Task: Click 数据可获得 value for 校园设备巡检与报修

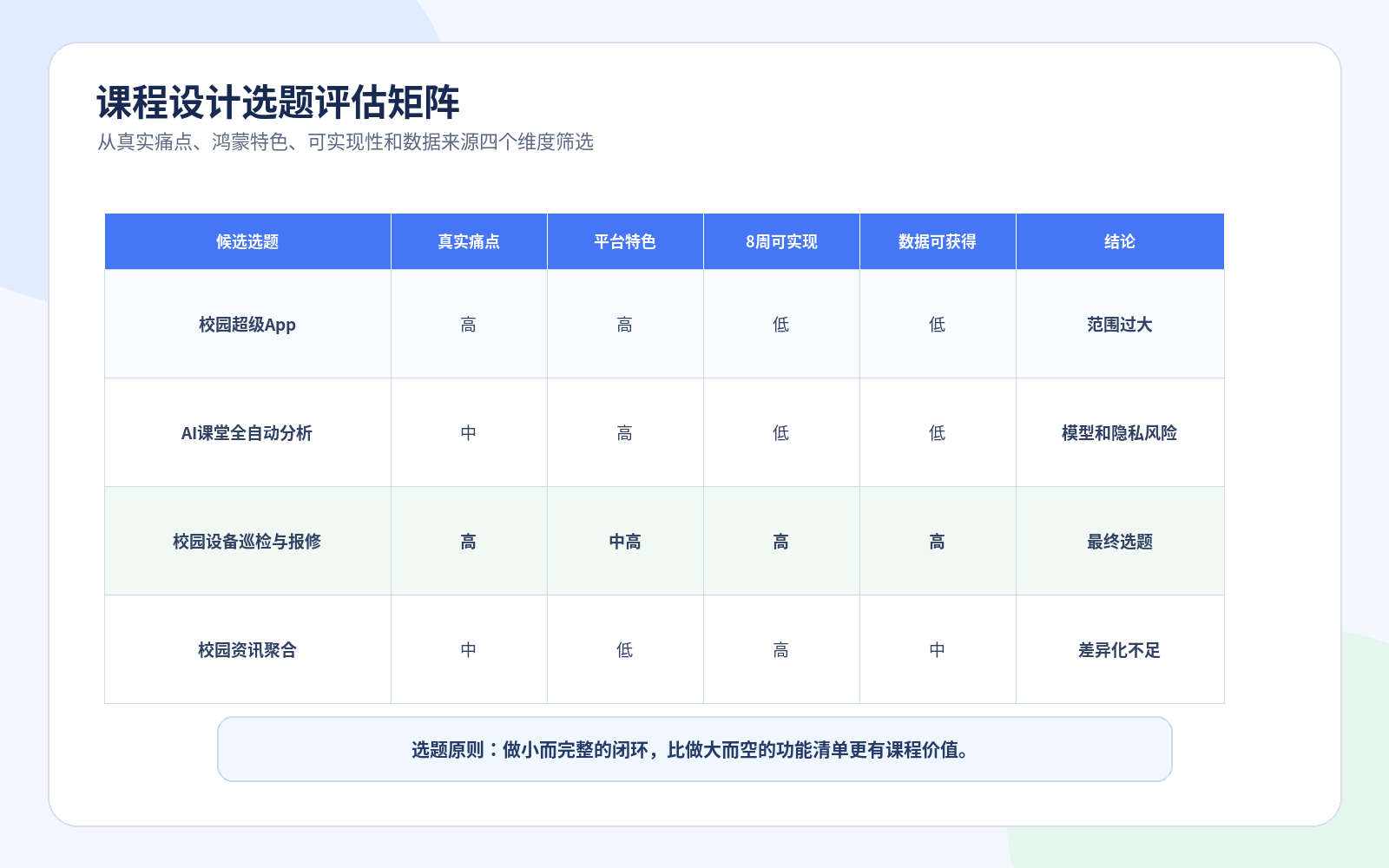Action: 938,542
